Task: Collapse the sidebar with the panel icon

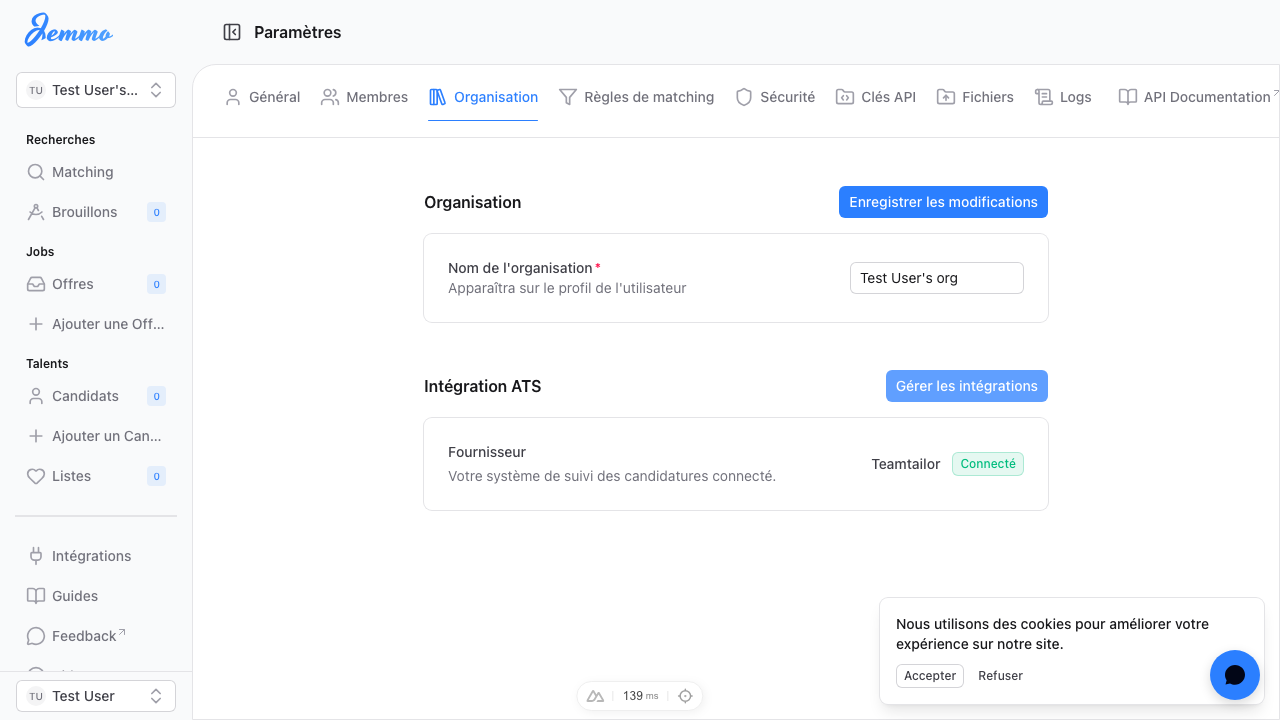Action: click(232, 31)
